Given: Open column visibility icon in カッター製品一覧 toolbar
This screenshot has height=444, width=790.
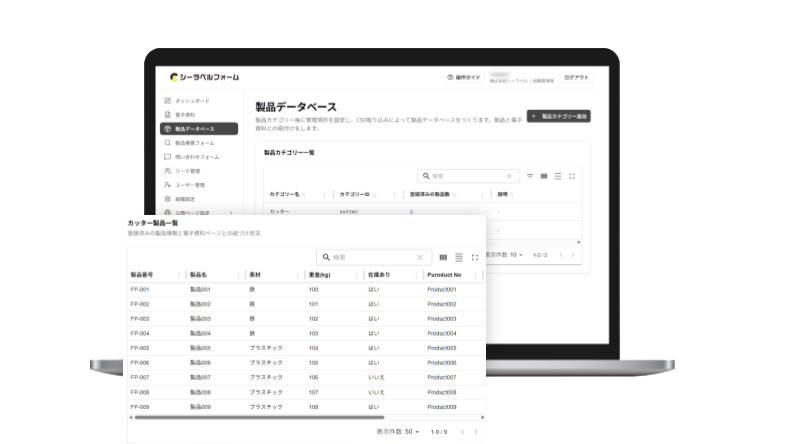Looking at the screenshot, I should (x=443, y=258).
